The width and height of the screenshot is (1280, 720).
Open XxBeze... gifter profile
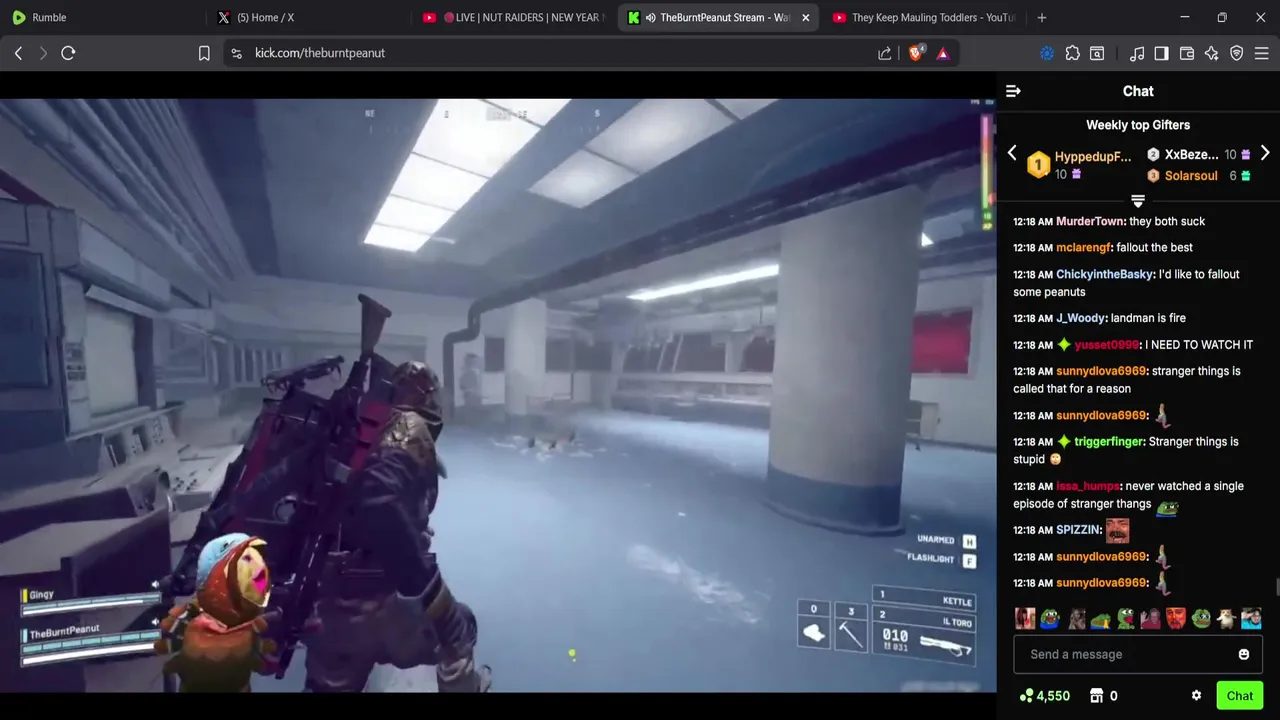coord(1191,155)
